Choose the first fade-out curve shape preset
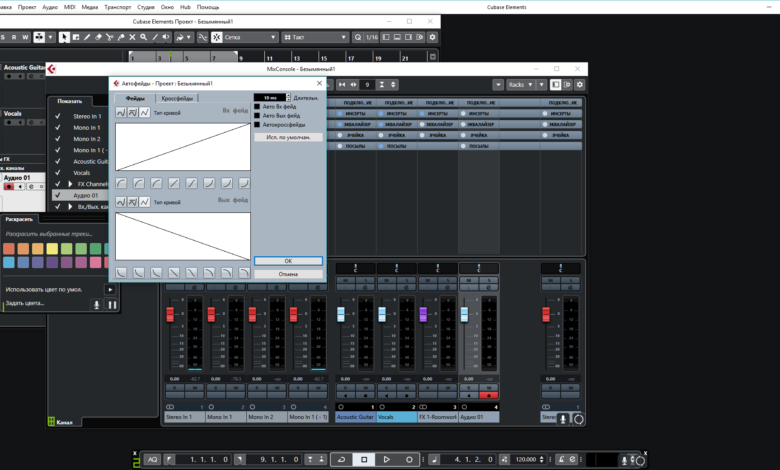The width and height of the screenshot is (780, 470). pyautogui.click(x=121, y=272)
